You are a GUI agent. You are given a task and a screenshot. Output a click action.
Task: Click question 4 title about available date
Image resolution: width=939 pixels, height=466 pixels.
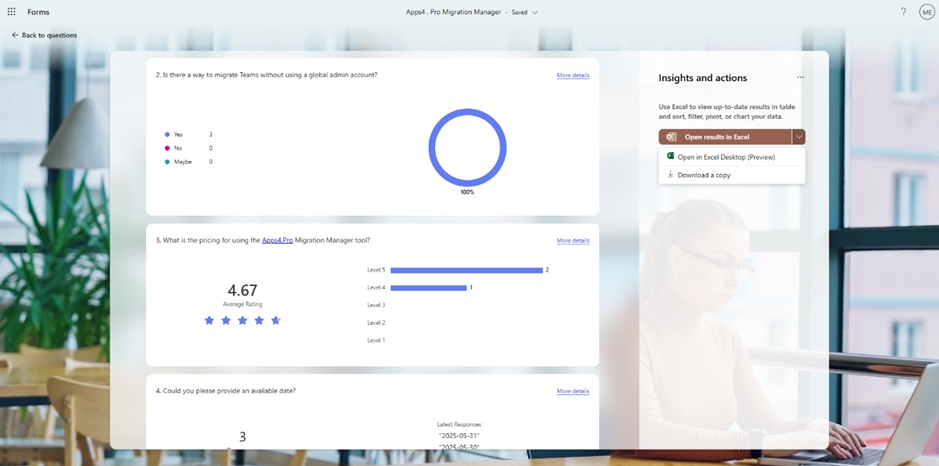226,391
